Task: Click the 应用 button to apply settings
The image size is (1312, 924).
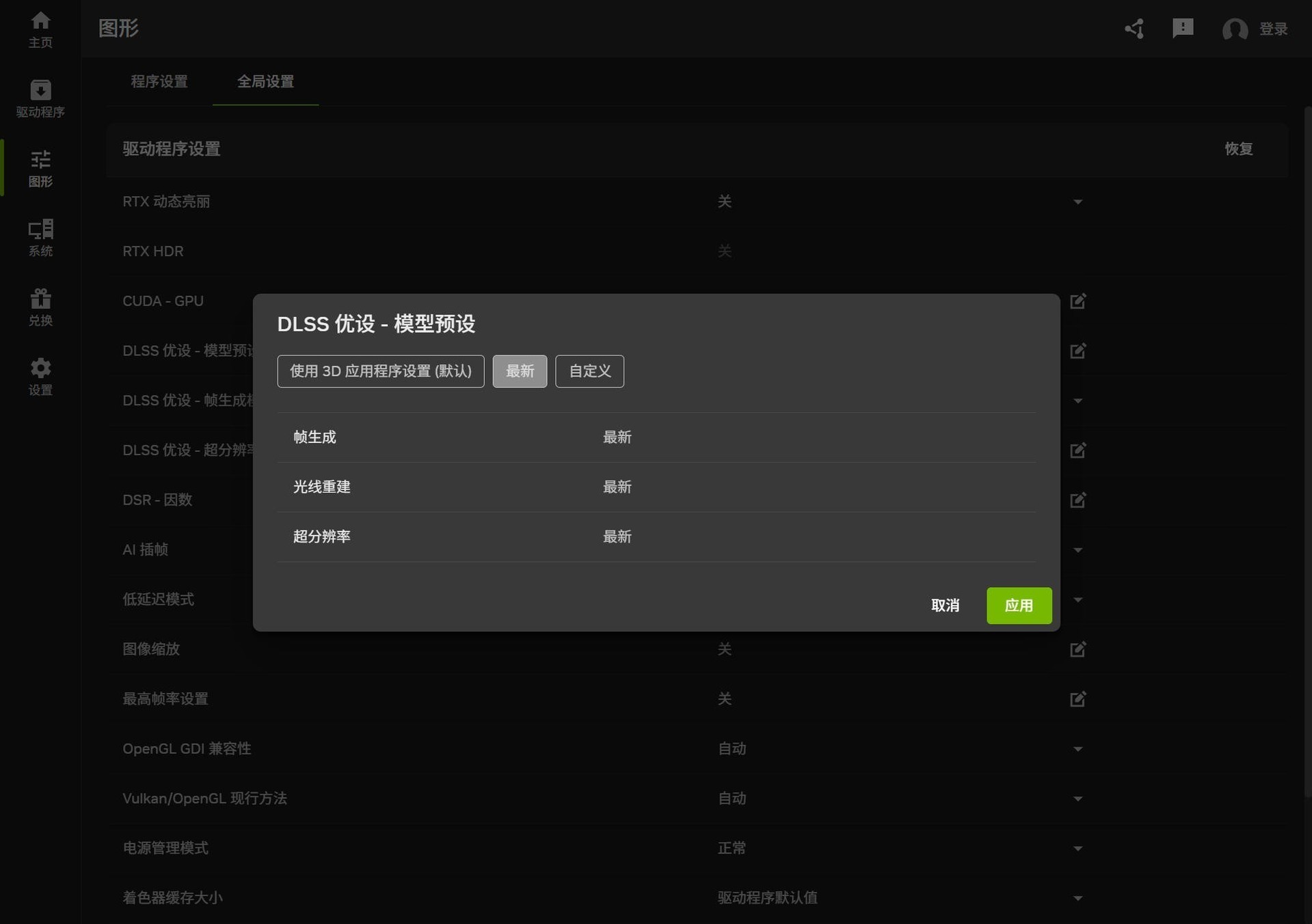Action: (x=1019, y=606)
